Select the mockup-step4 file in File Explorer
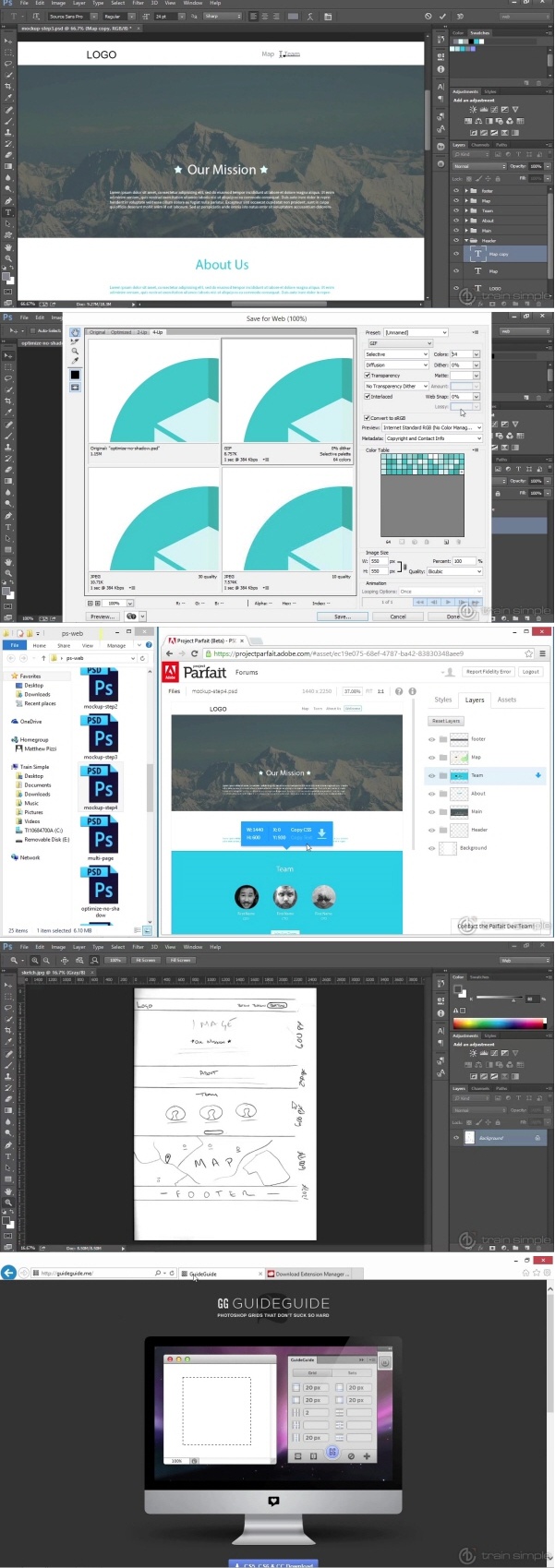Screen dimensions: 555x1568 100,786
